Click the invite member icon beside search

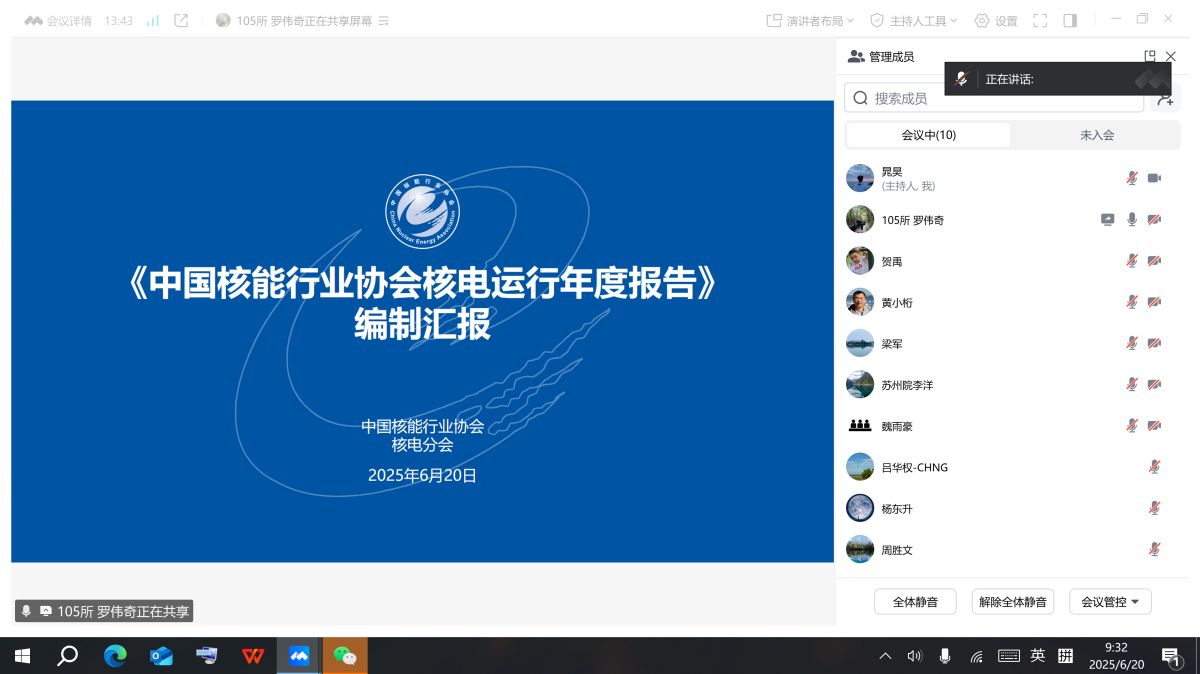click(x=1164, y=98)
